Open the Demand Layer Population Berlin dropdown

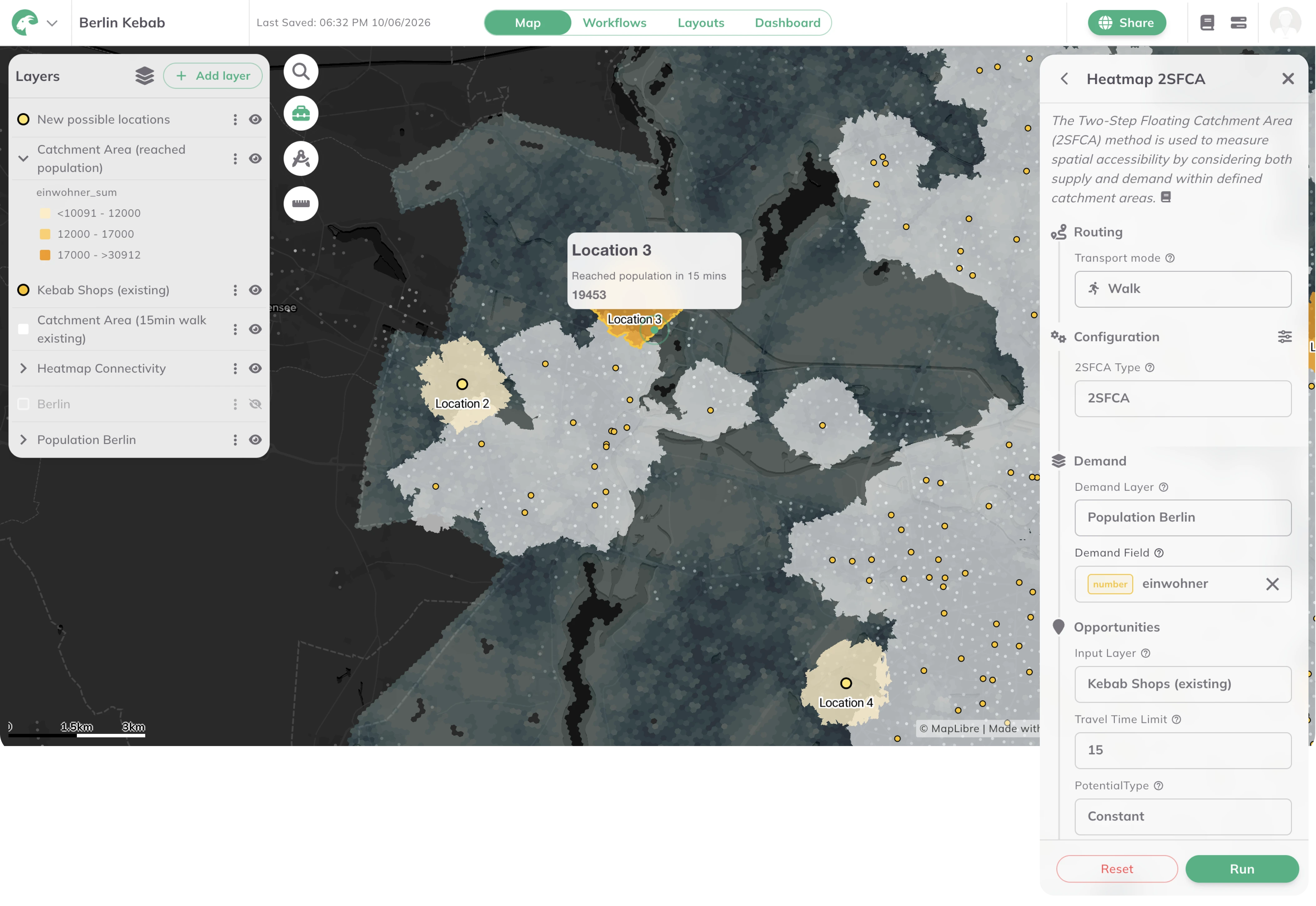click(x=1183, y=518)
